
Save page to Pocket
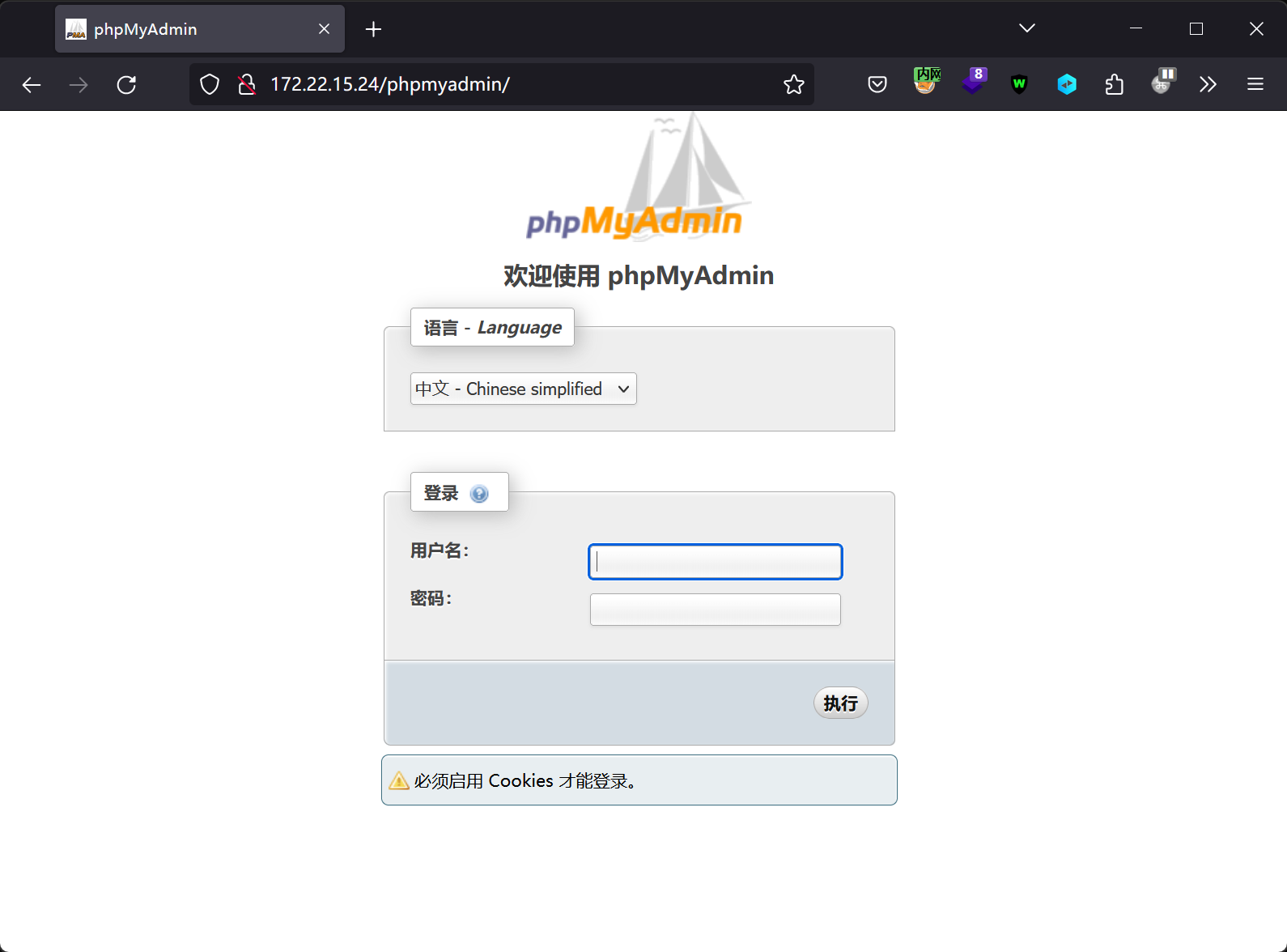(877, 84)
